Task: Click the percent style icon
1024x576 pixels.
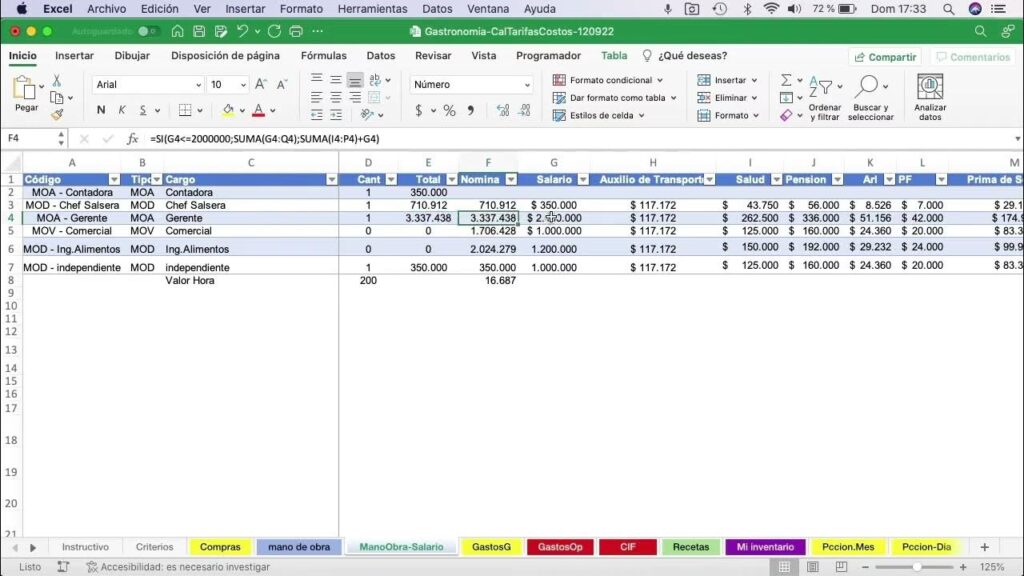Action: pyautogui.click(x=449, y=111)
